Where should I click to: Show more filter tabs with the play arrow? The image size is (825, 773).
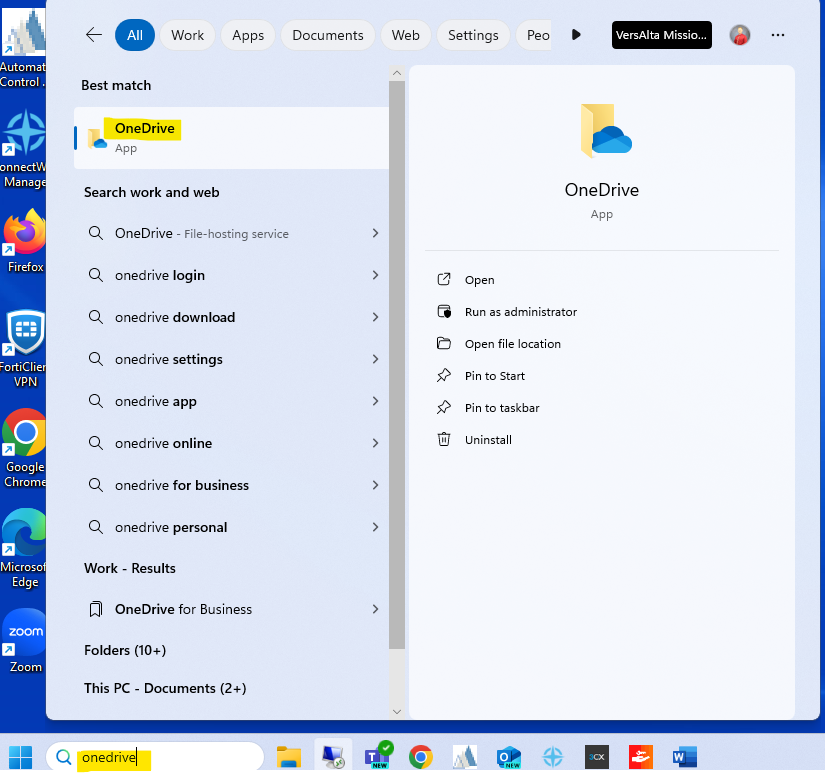(x=576, y=35)
